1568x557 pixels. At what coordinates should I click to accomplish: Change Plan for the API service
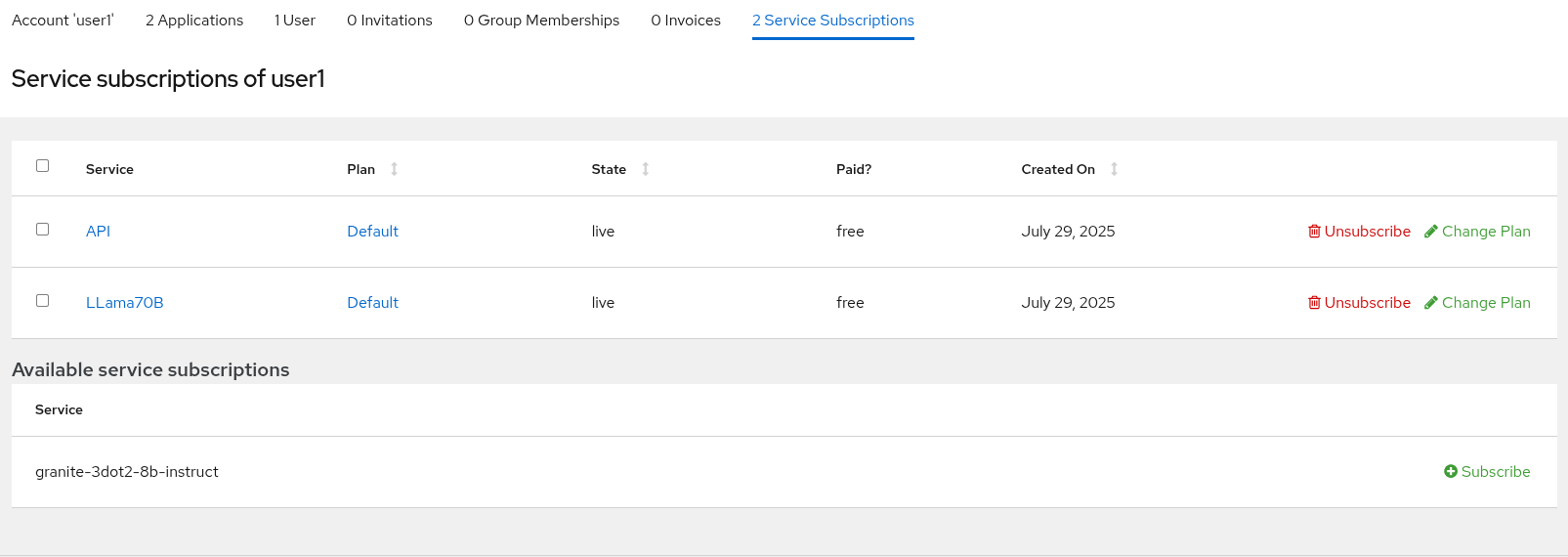click(x=1477, y=232)
